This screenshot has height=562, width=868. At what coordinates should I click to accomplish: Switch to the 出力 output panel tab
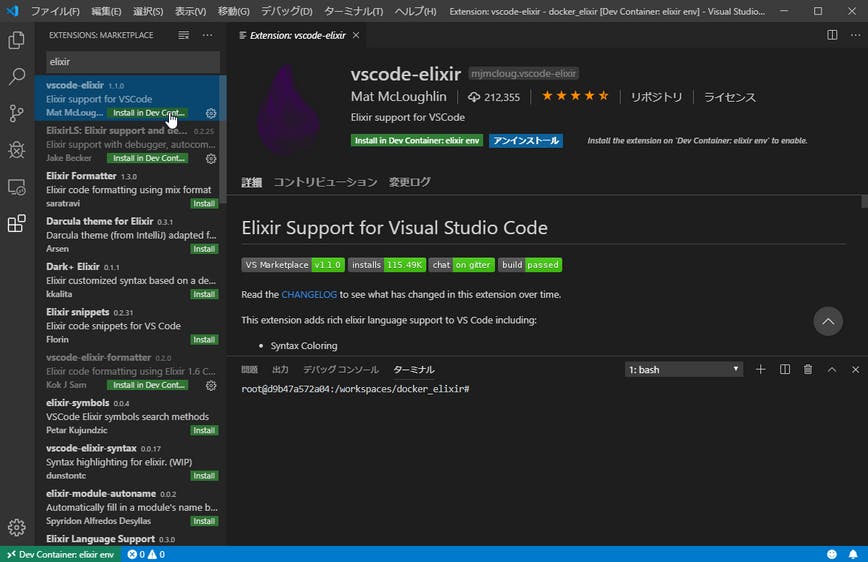(x=280, y=369)
